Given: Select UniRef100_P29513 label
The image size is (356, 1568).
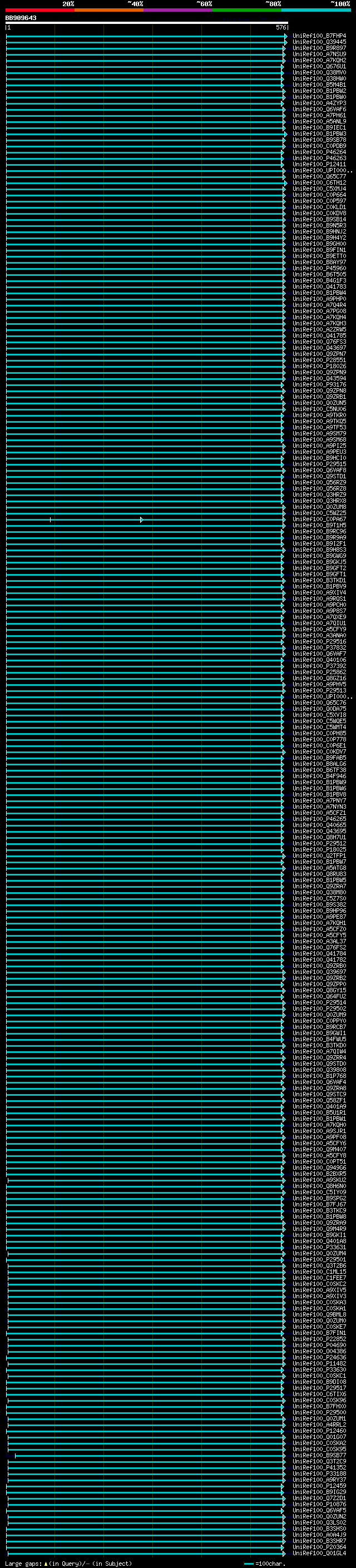Looking at the screenshot, I should 319,691.
